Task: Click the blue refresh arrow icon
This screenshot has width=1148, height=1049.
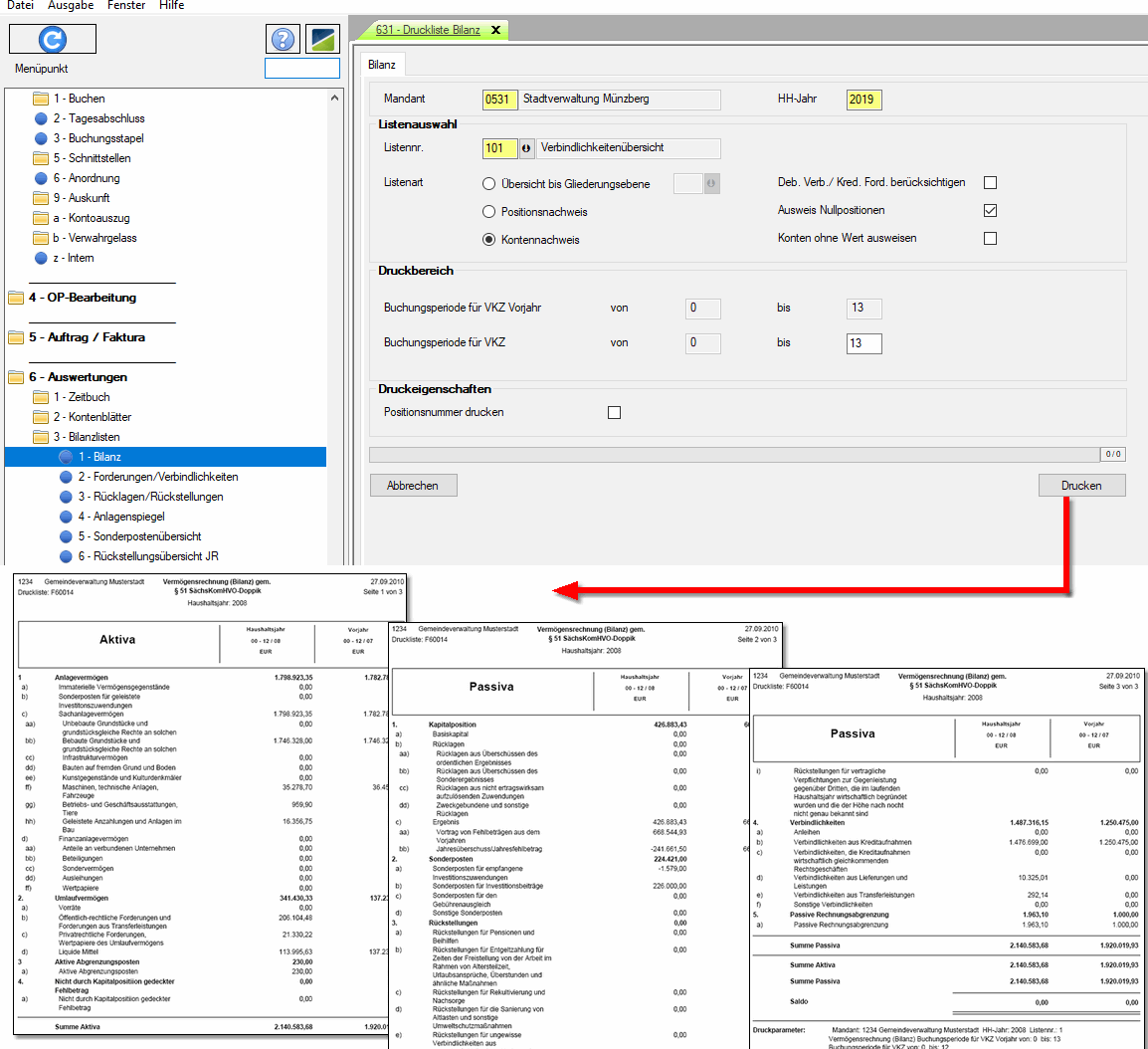Action: tap(52, 39)
